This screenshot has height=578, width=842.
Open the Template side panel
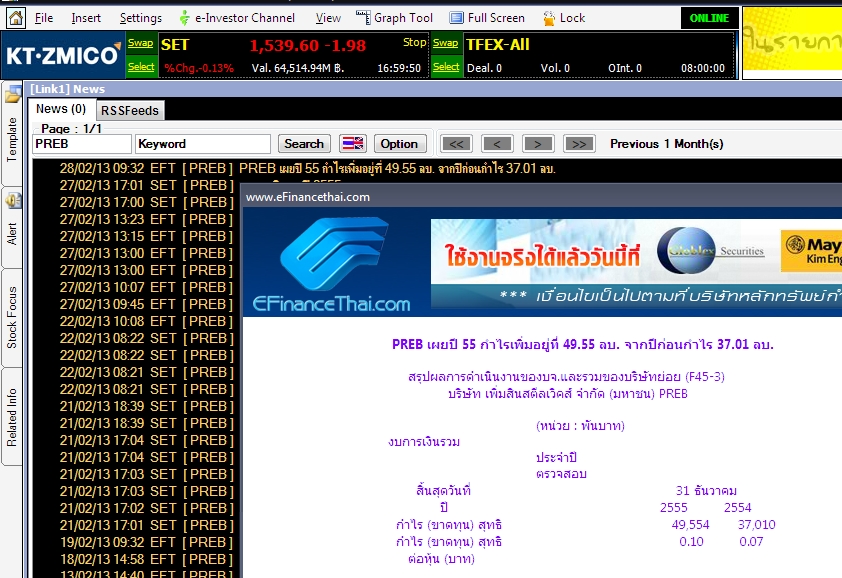pos(12,140)
